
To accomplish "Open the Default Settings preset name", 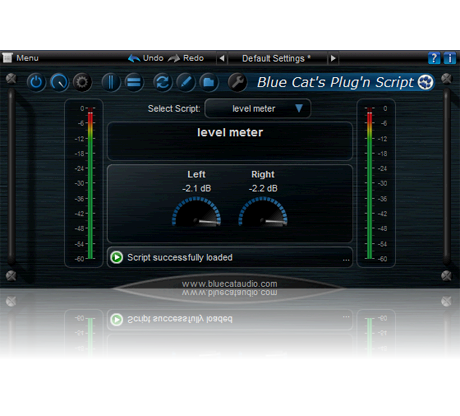I will (x=276, y=59).
